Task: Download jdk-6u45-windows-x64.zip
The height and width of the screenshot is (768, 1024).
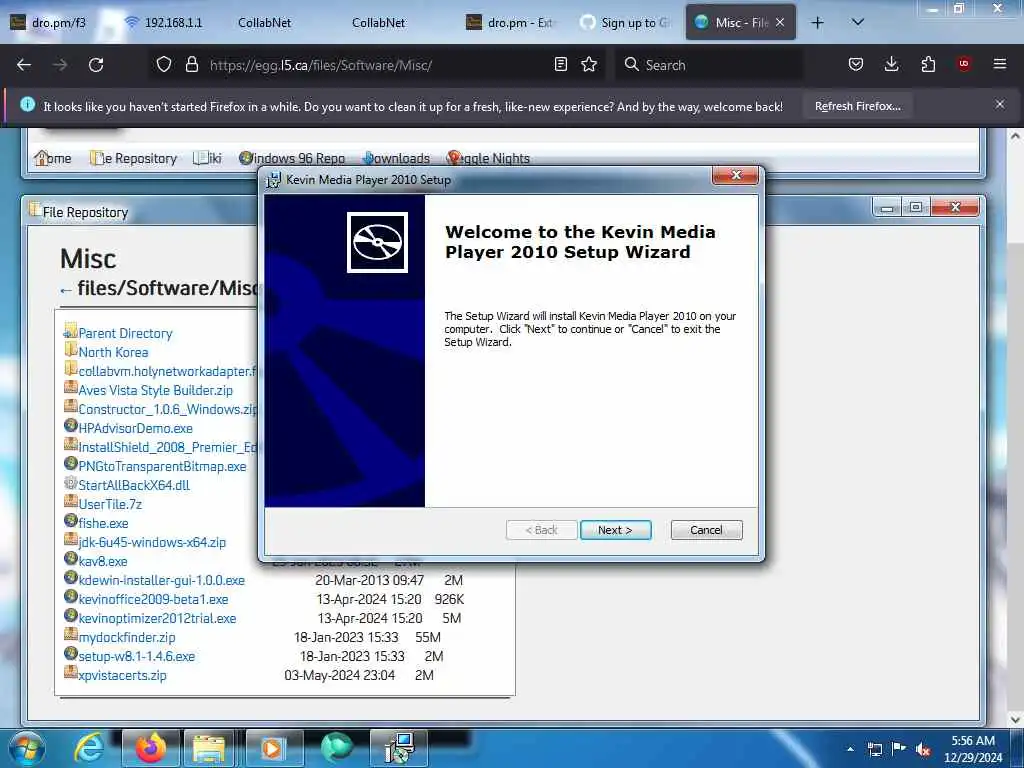Action: tap(152, 542)
